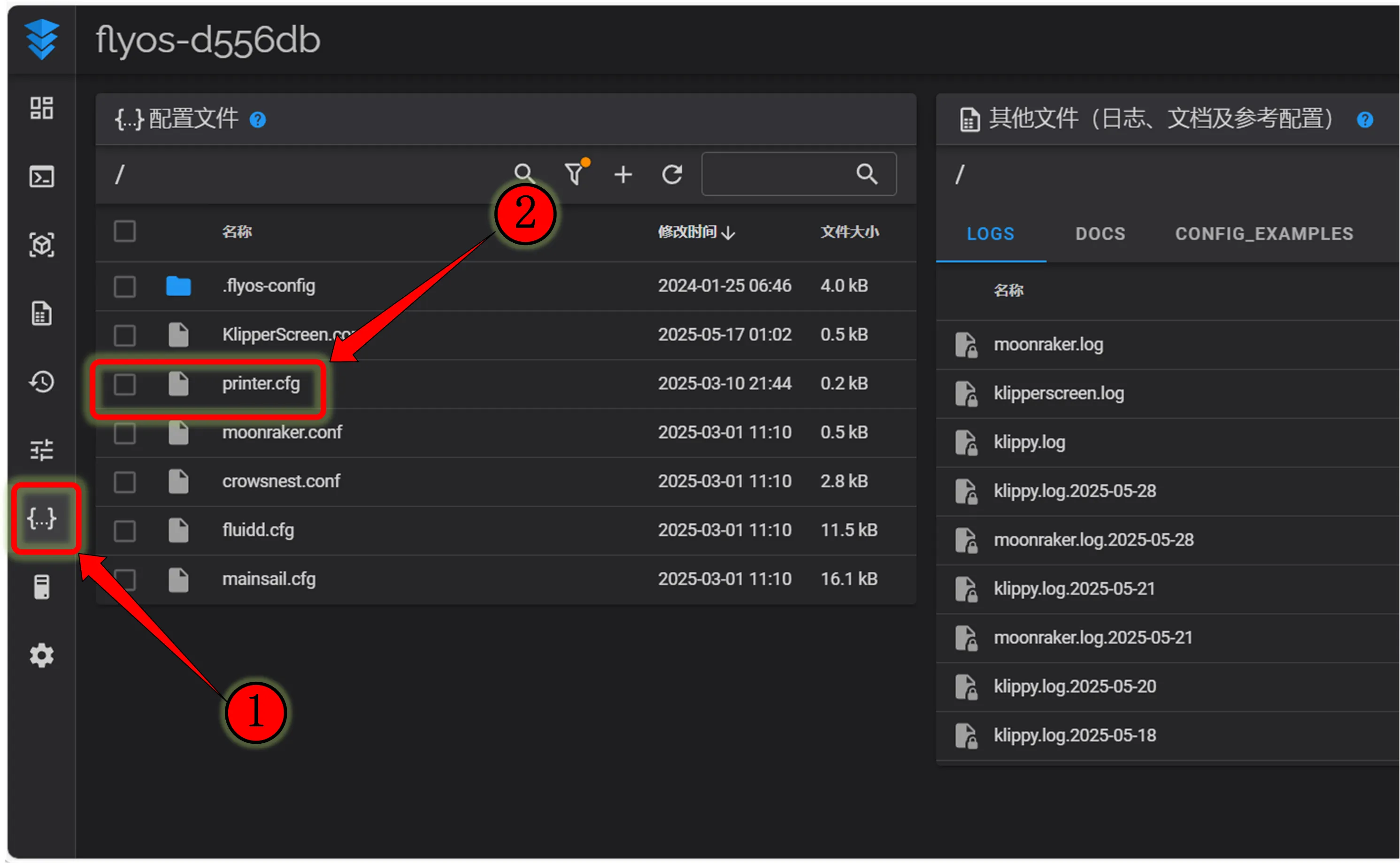Check the printer.cfg checkbox

point(124,384)
